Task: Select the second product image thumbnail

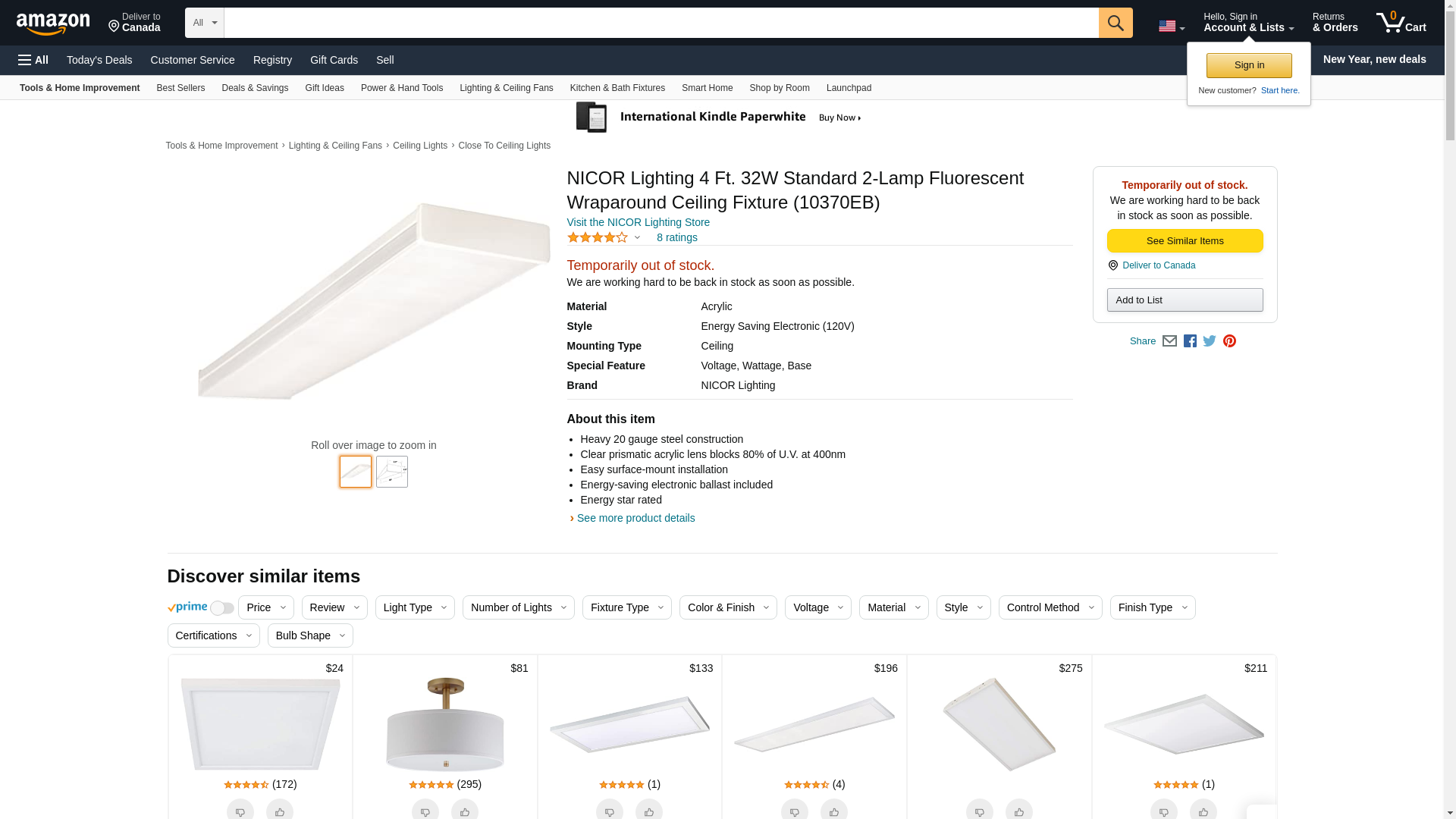Action: (x=392, y=472)
